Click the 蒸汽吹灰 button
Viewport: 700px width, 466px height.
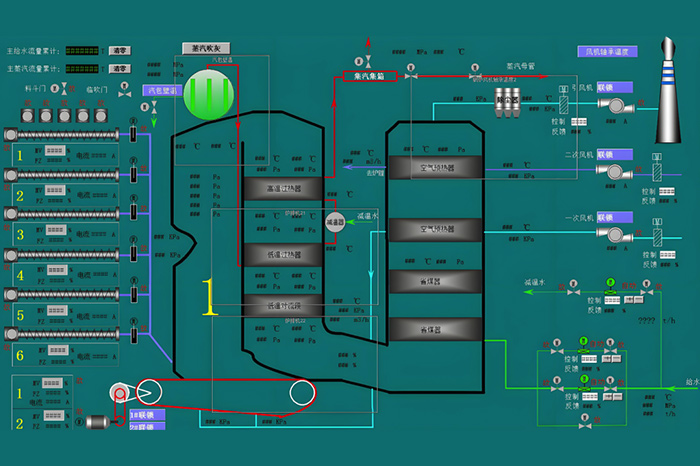coord(206,47)
